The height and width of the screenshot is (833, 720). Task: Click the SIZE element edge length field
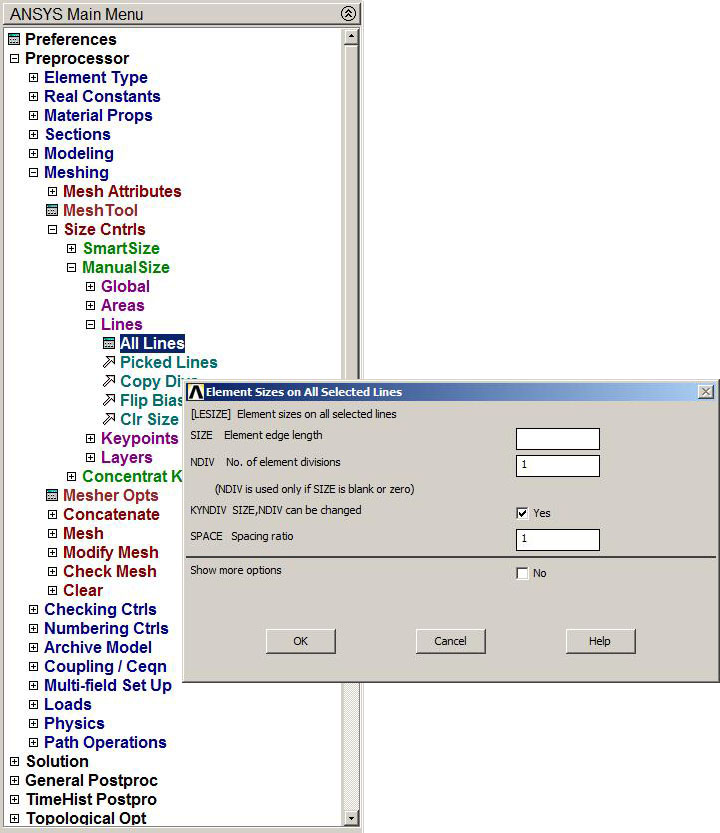pyautogui.click(x=557, y=439)
